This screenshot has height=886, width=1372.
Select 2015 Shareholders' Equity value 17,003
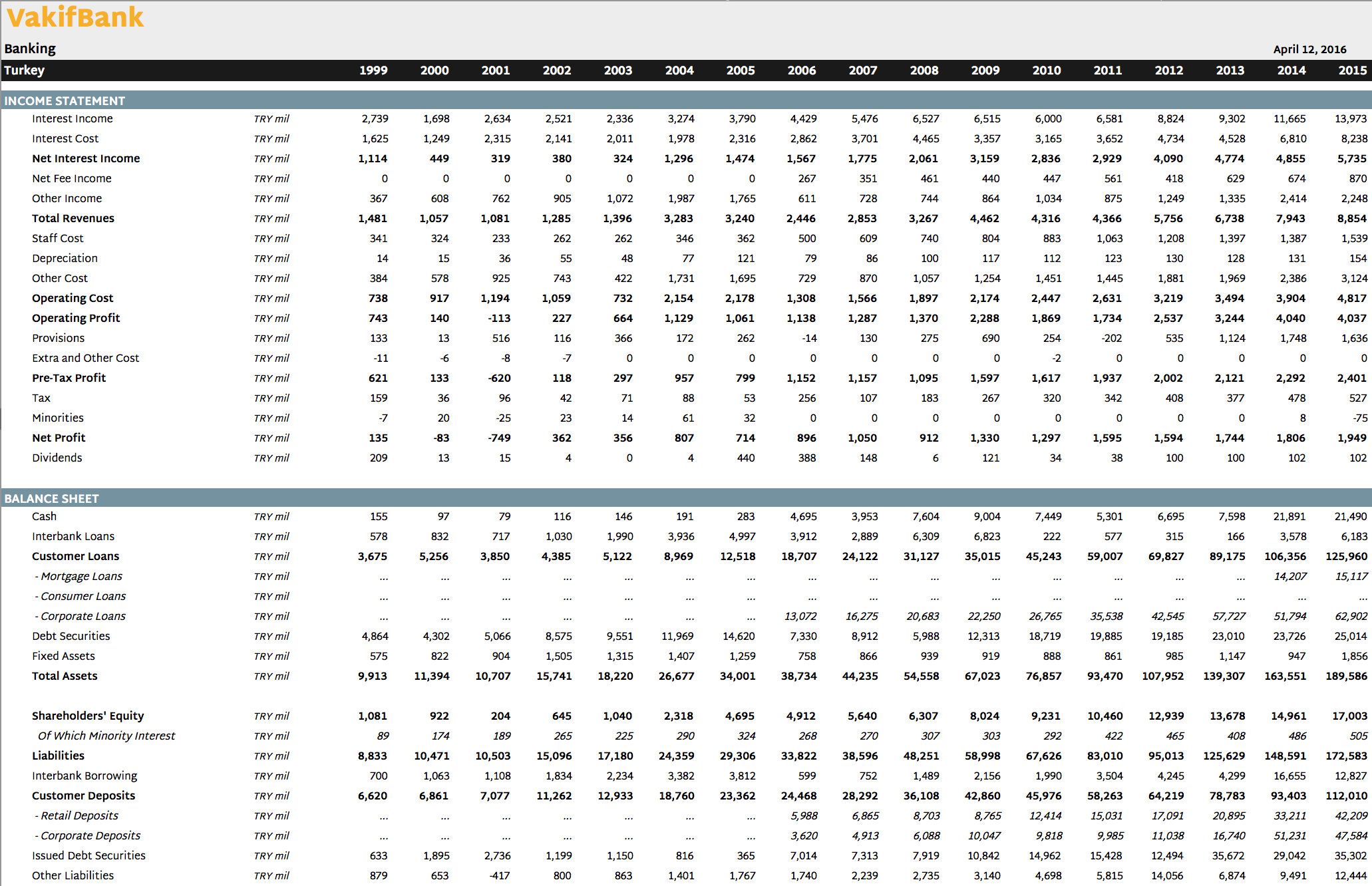coord(1350,716)
